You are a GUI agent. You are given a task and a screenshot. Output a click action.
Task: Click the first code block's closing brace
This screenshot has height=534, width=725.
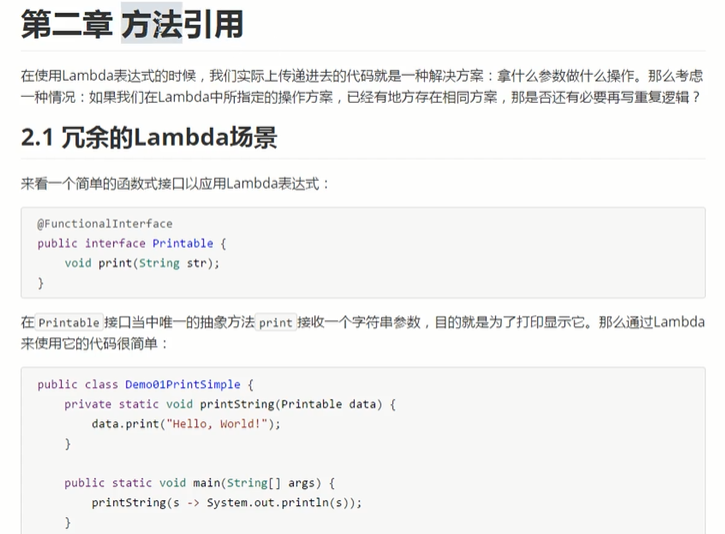pos(41,283)
